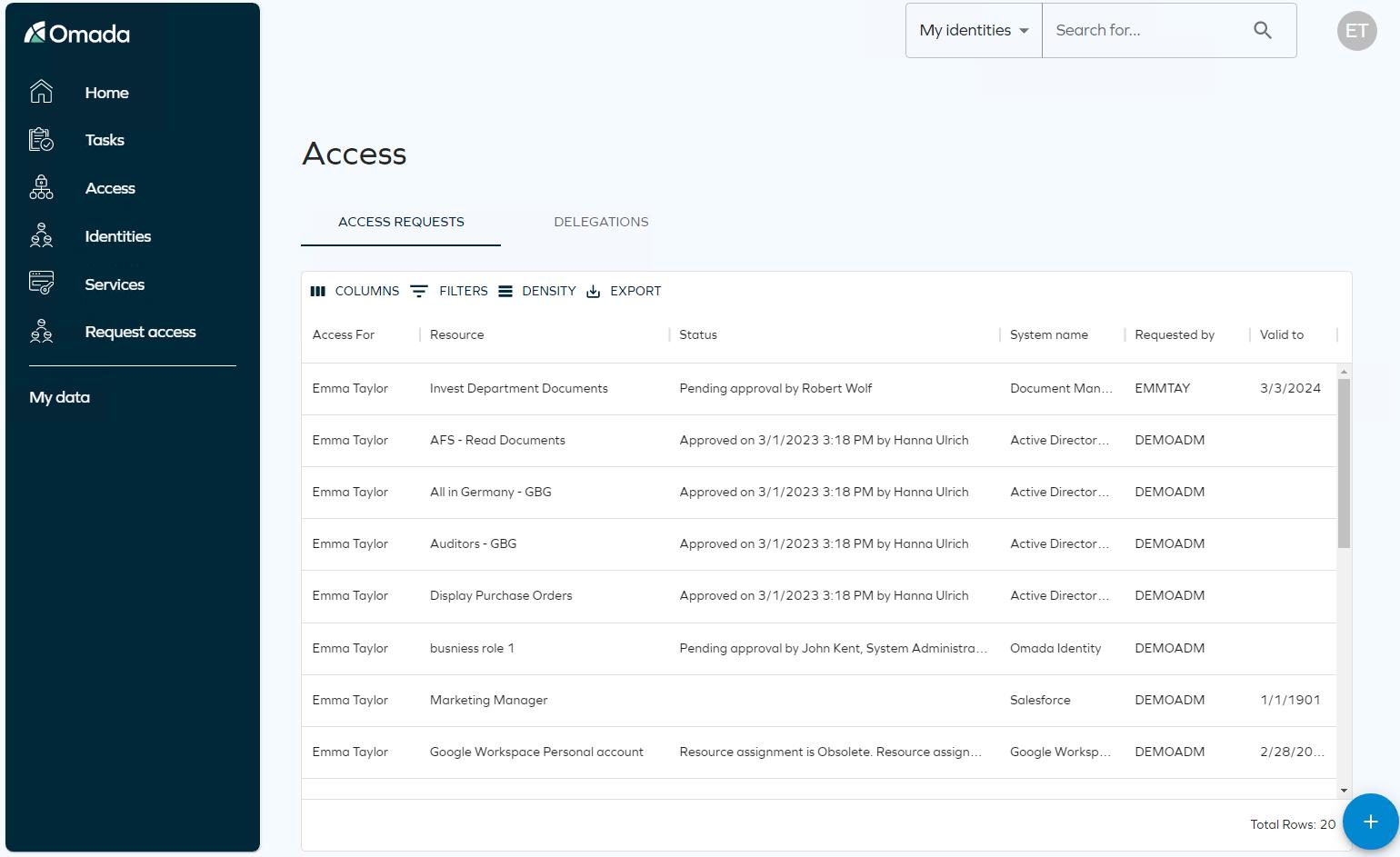Click Resource assignment is Obsolete status
1400x857 pixels.
pyautogui.click(x=830, y=752)
